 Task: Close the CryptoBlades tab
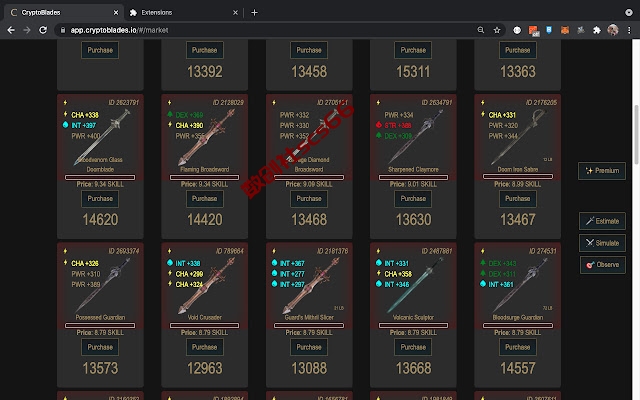pyautogui.click(x=116, y=13)
